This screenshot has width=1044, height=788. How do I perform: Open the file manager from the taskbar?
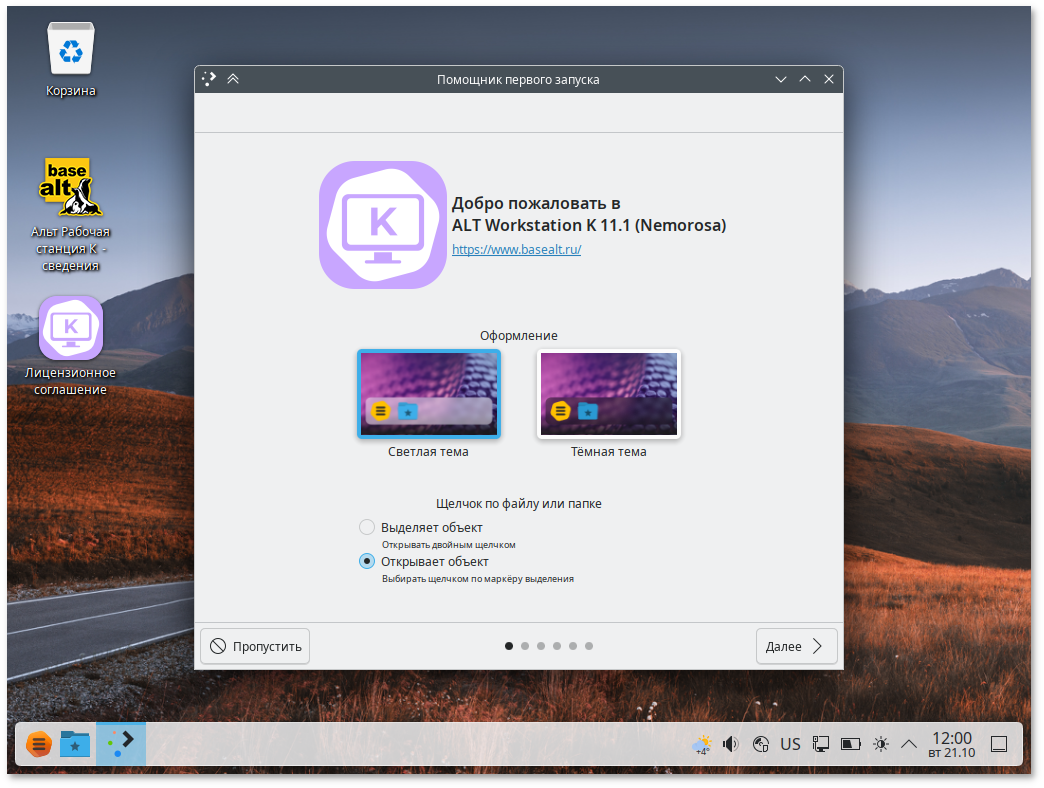(75, 744)
